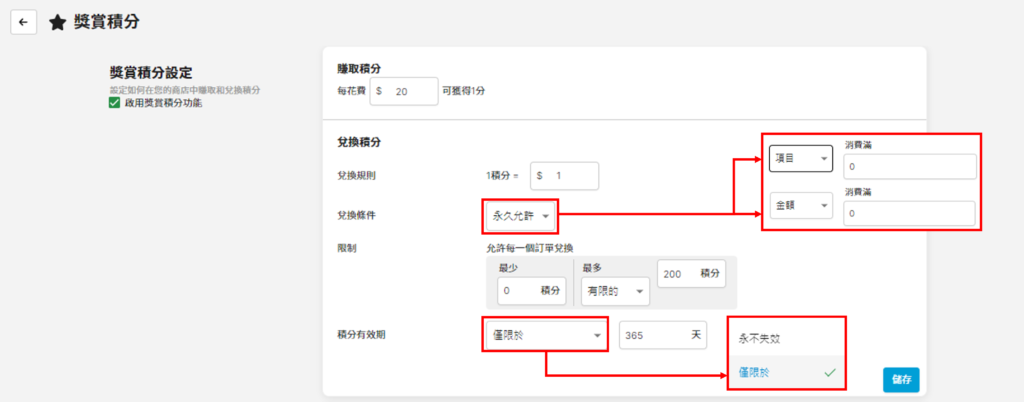Click the checkmark next to 僅限於 option

click(x=828, y=372)
